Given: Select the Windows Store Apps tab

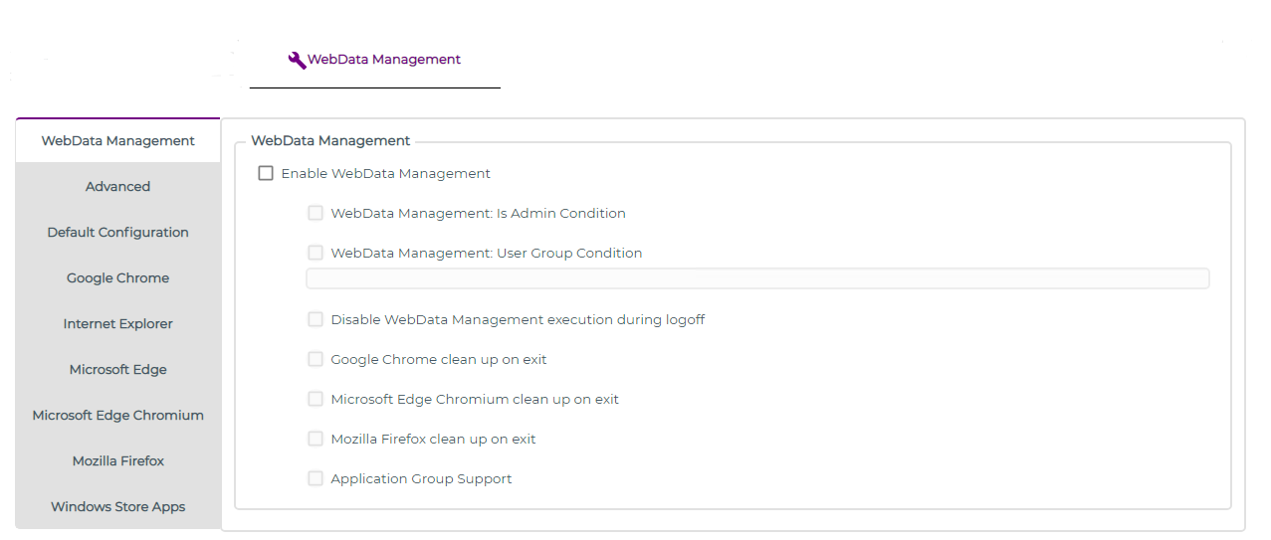Looking at the screenshot, I should point(118,507).
